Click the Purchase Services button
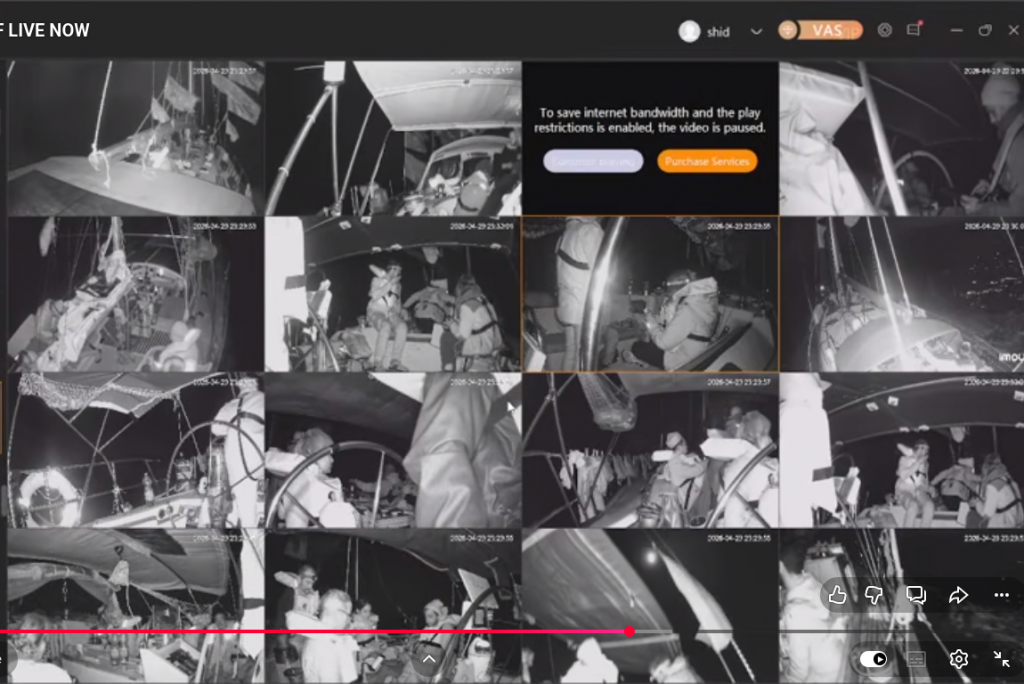Screen dimensions: 1024x684 707,161
